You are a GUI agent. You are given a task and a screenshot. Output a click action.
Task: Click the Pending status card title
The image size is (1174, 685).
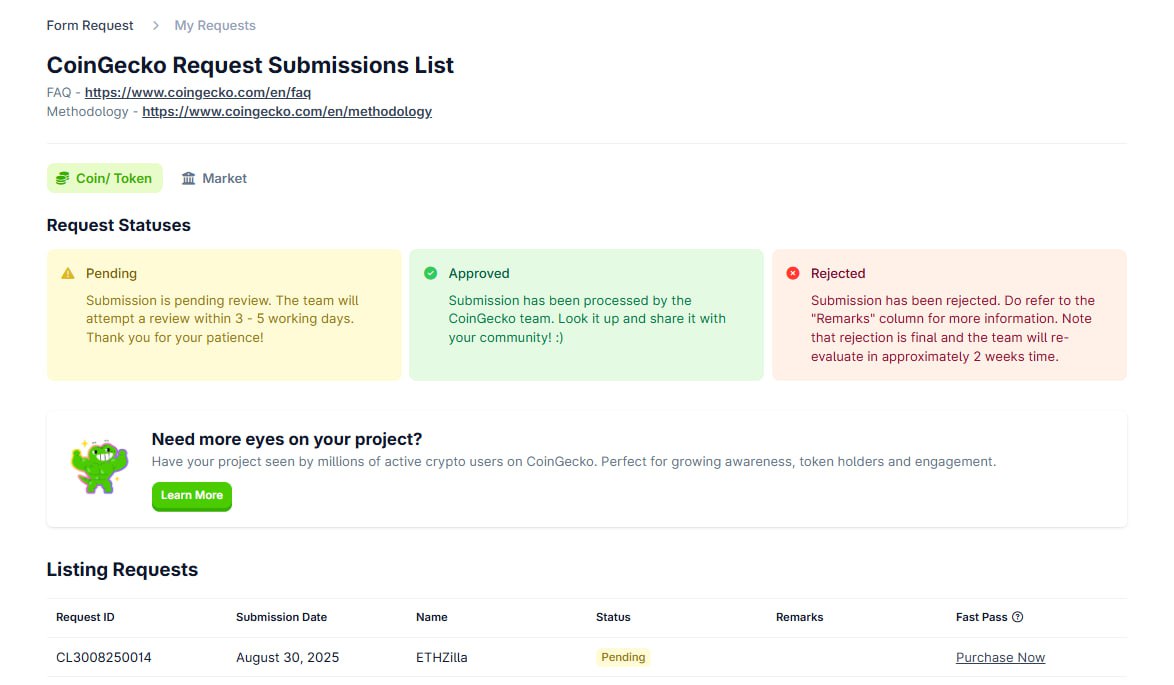pyautogui.click(x=112, y=273)
